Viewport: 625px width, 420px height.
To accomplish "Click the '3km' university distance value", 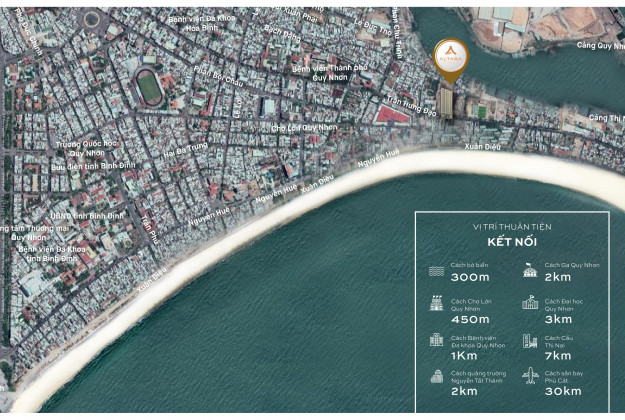I will (x=558, y=320).
